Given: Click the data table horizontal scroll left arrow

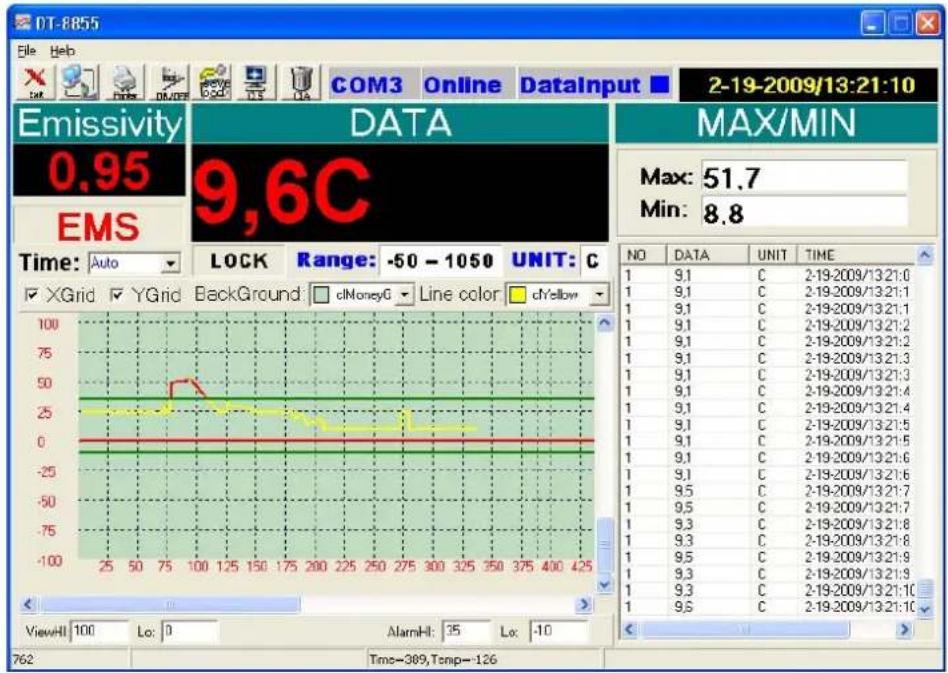Looking at the screenshot, I should [630, 629].
